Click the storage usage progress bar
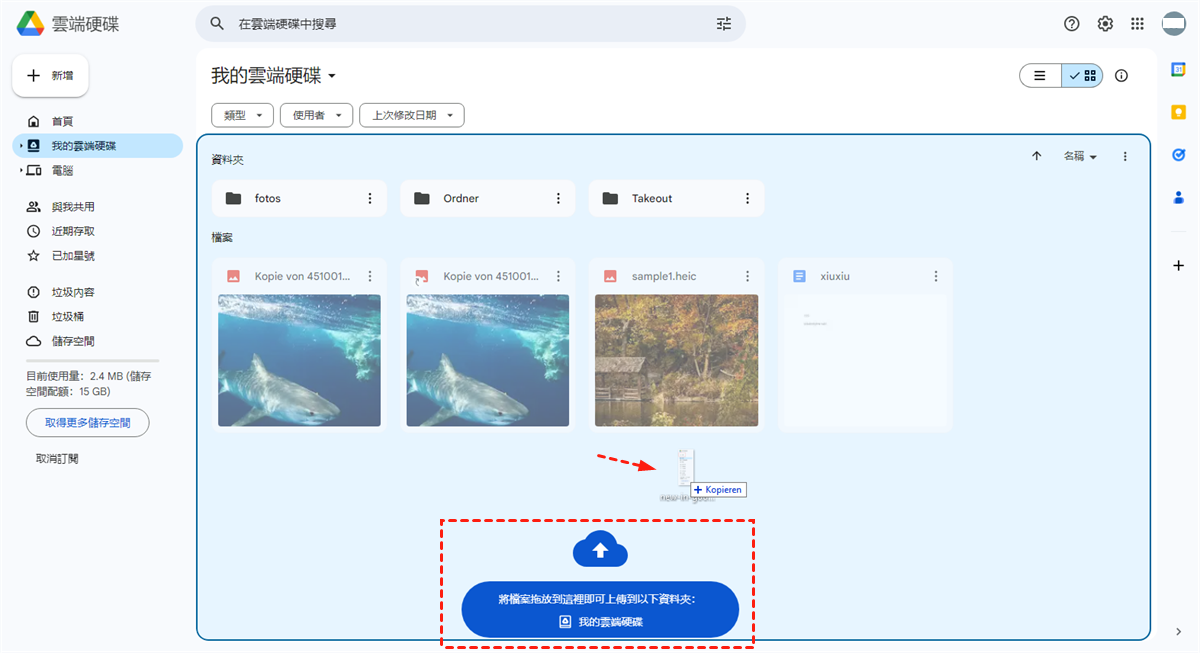 pos(93,360)
